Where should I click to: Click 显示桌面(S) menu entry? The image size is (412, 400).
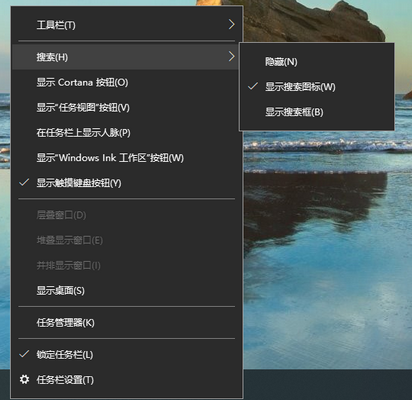tap(127, 290)
